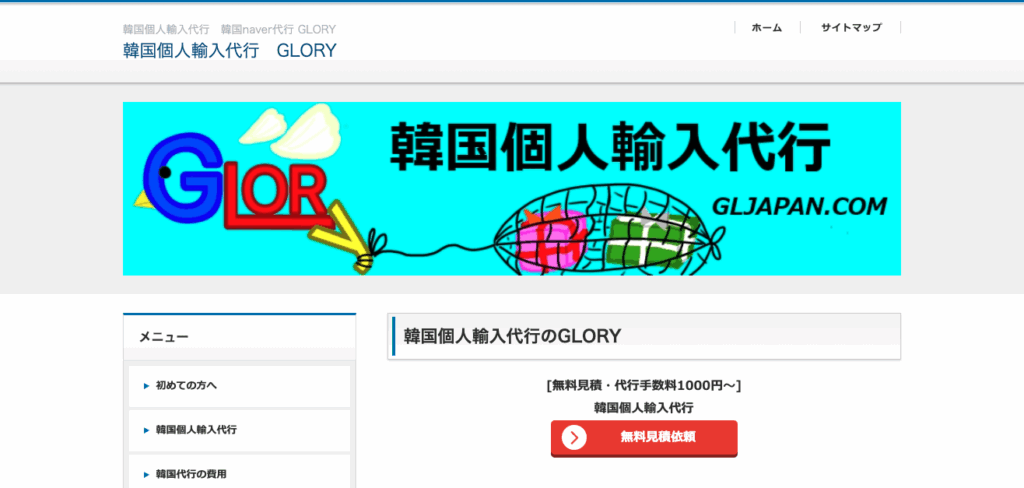Click the triangle bullet beside 韓国個人輸入代行 menu entry
Viewport: 1024px width, 488px height.
147,430
